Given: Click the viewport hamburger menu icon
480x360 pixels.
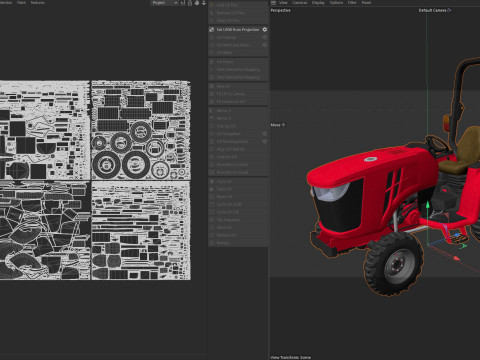Looking at the screenshot, I should 273,3.
